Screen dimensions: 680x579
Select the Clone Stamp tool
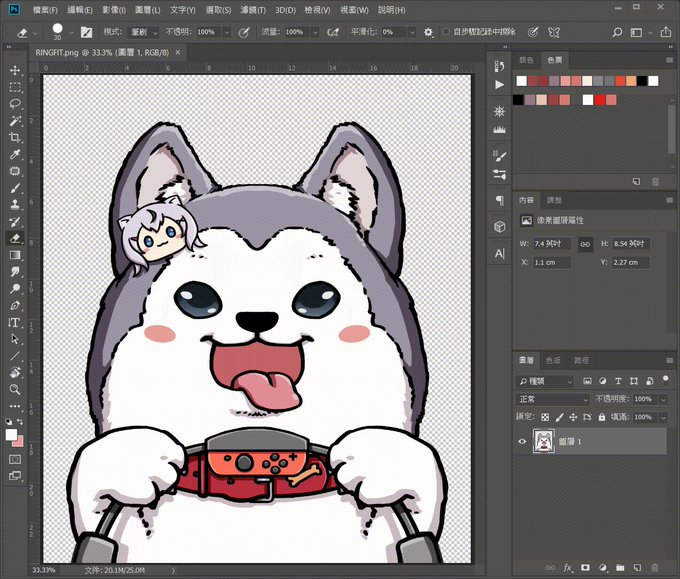(15, 205)
